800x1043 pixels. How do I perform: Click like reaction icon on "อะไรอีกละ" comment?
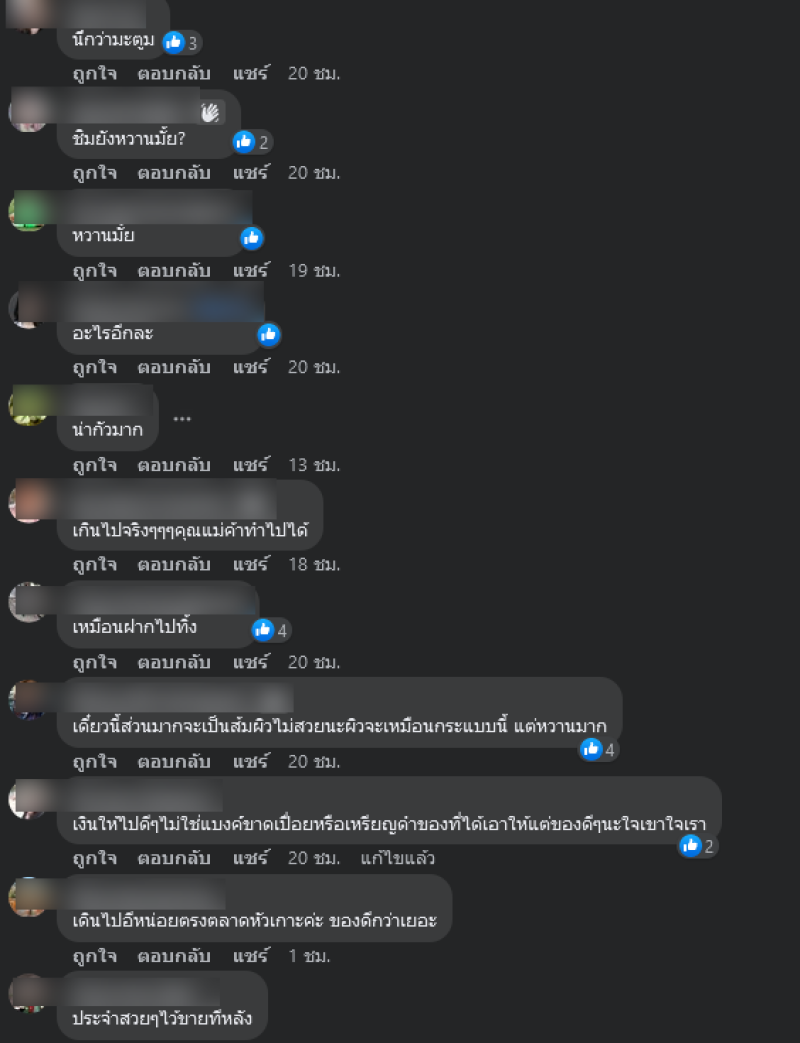(x=268, y=334)
